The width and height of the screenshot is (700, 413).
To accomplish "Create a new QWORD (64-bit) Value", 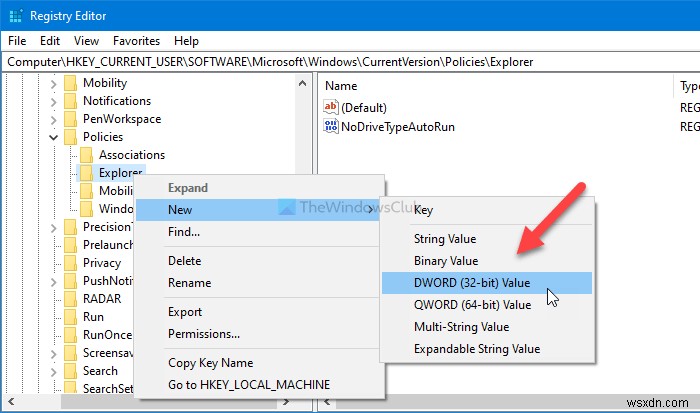I will (x=487, y=305).
